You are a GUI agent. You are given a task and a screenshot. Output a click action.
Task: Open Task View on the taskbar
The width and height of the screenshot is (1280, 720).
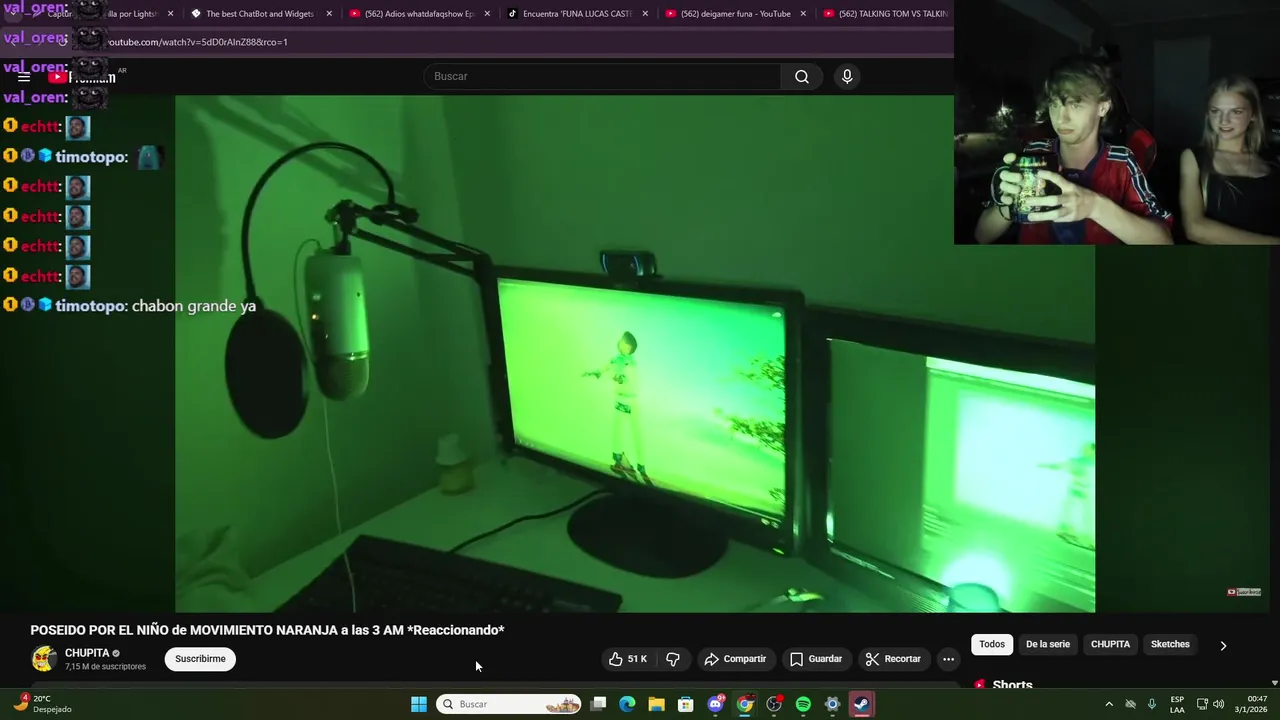(598, 704)
